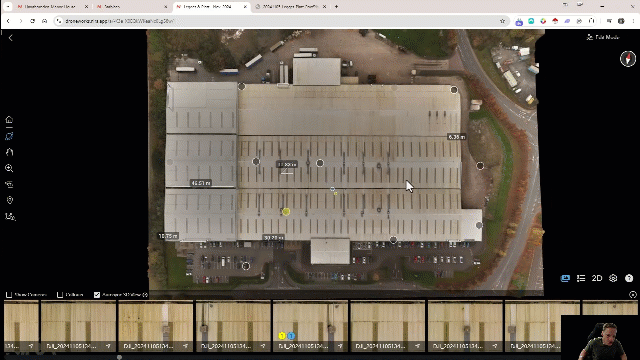Viewport: 640px width, 360px height.
Task: Click the blue badge on the thumbnail
Action: 291,336
